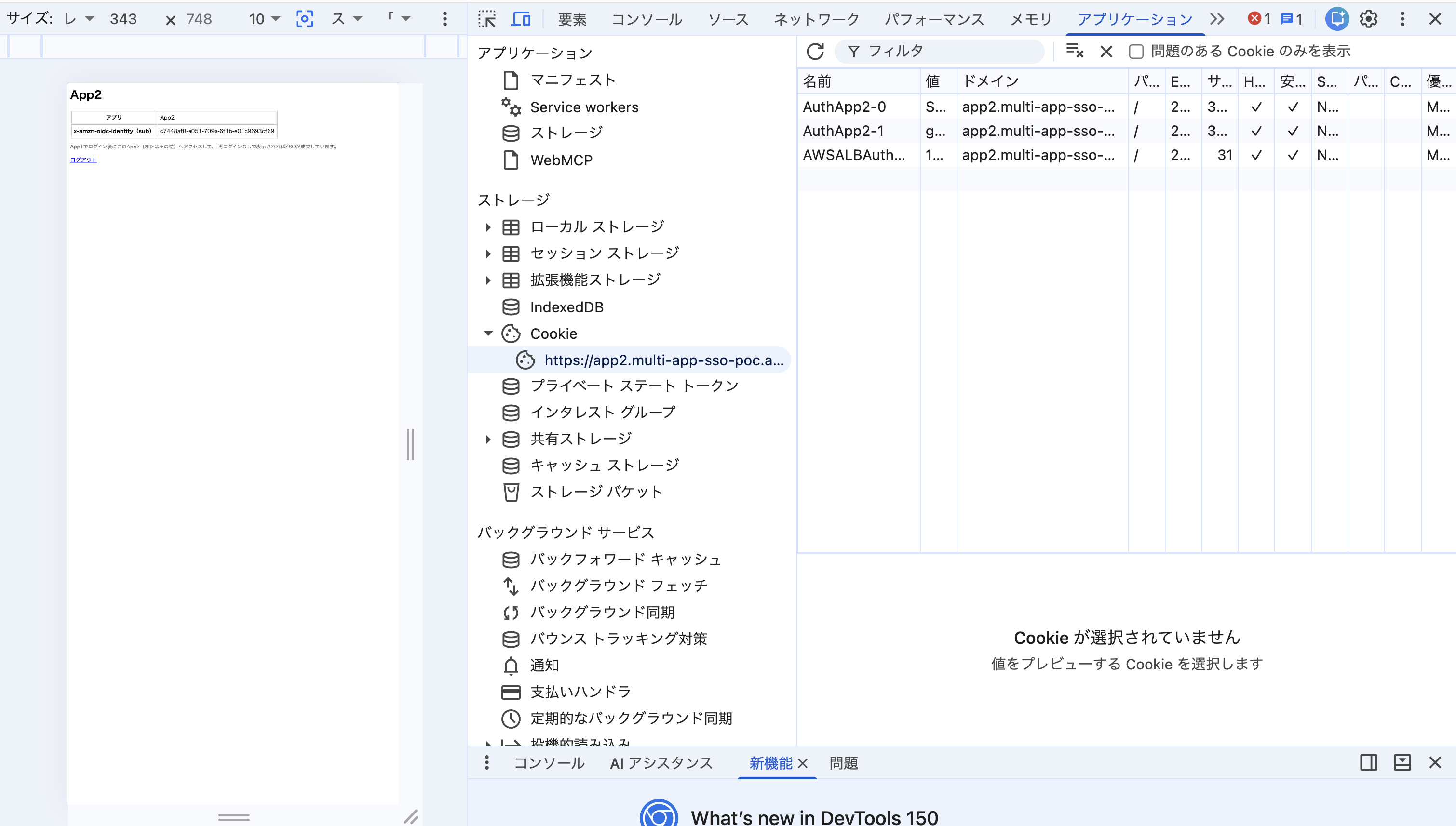The image size is (1456, 826).
Task: Minimize the drawer panel icon
Action: [x=1402, y=763]
